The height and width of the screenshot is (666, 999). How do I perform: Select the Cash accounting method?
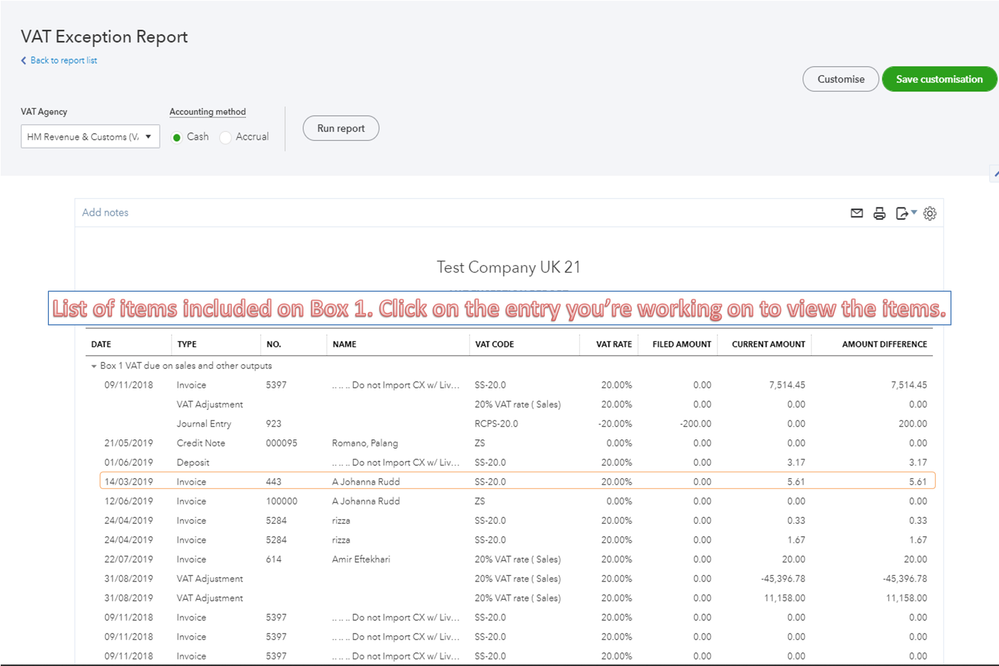pyautogui.click(x=177, y=137)
